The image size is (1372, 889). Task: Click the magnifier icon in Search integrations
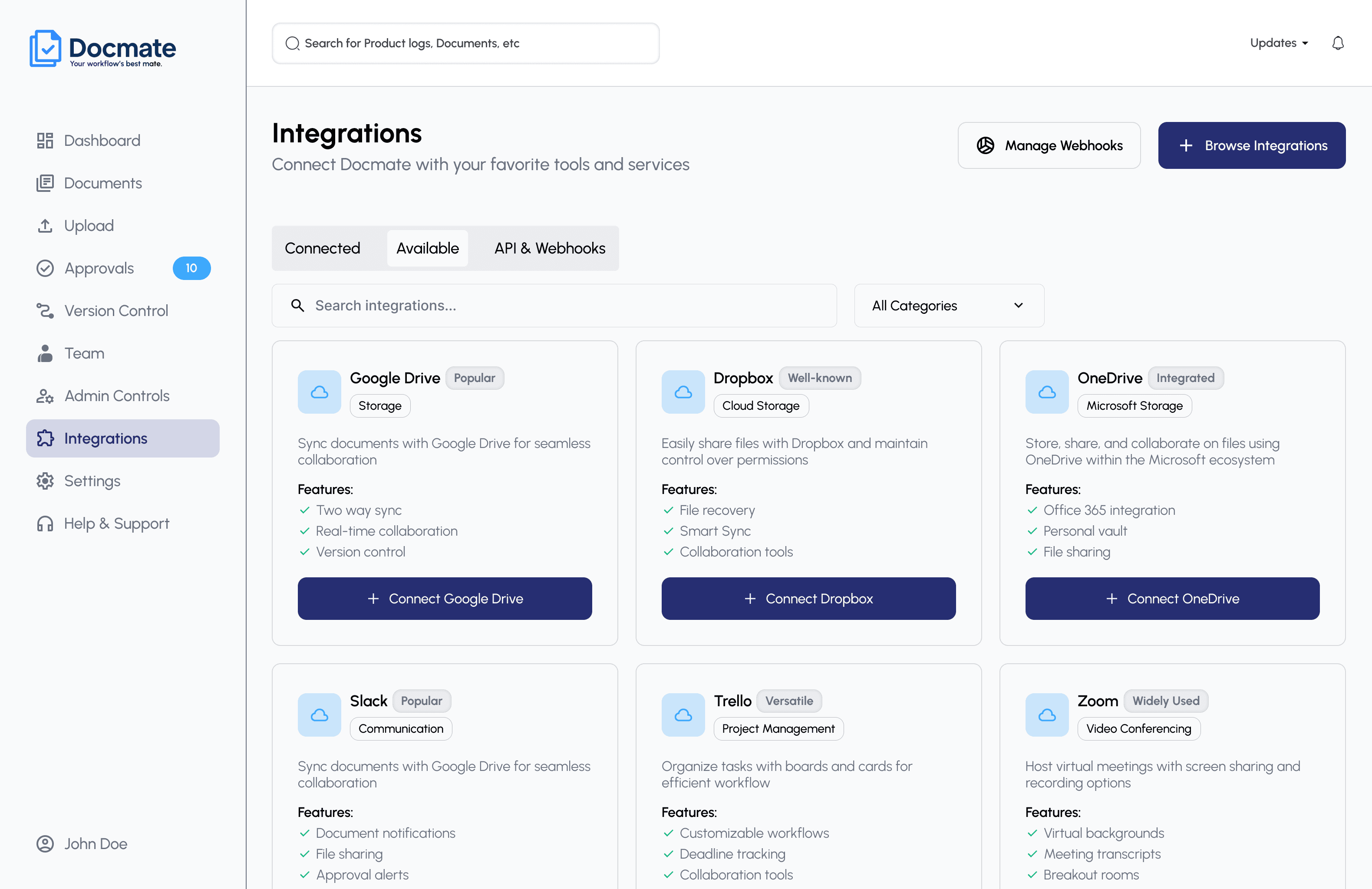click(x=297, y=306)
